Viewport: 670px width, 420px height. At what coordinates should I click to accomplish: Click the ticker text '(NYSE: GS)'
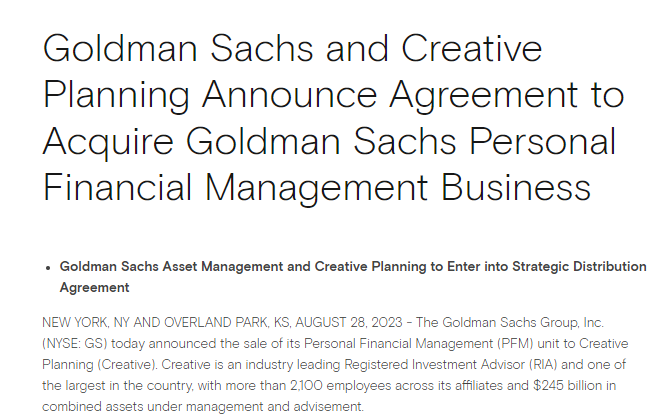(x=75, y=344)
